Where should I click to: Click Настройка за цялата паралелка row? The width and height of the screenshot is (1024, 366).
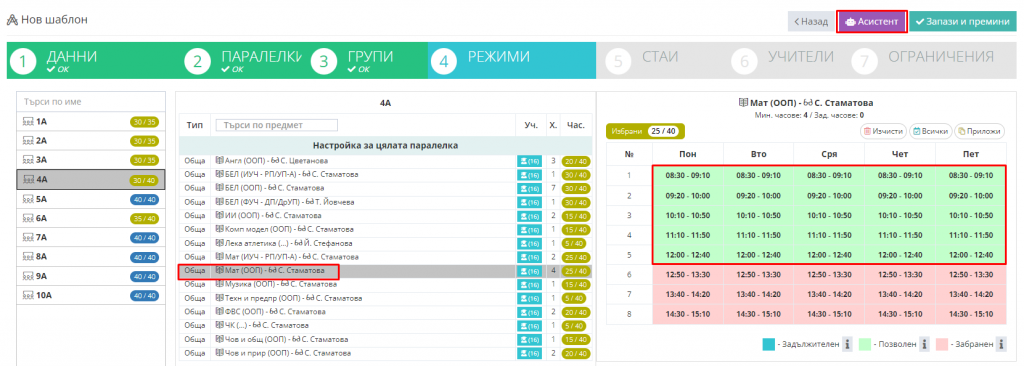385,145
